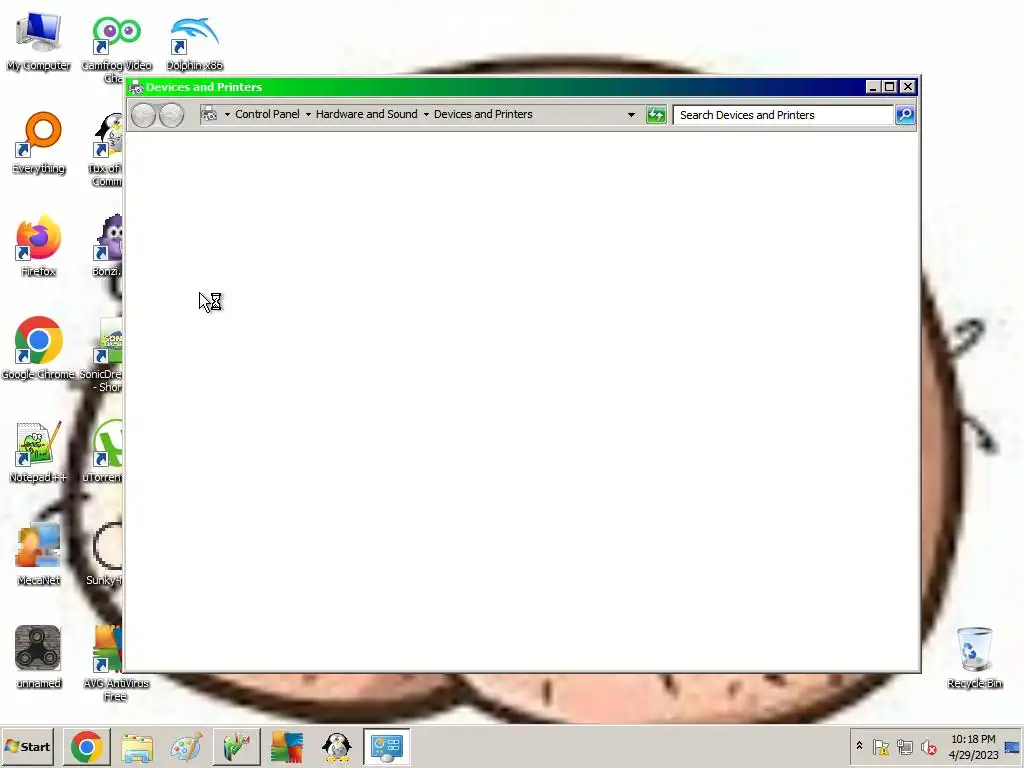Open the Recycle Bin

click(974, 657)
